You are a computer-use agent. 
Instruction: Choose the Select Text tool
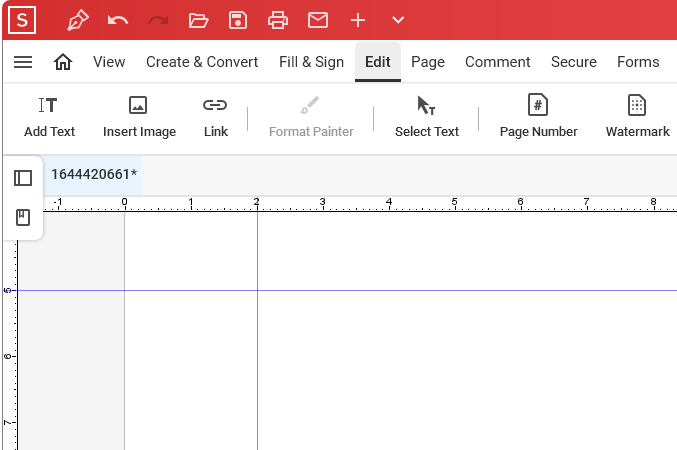[x=427, y=117]
